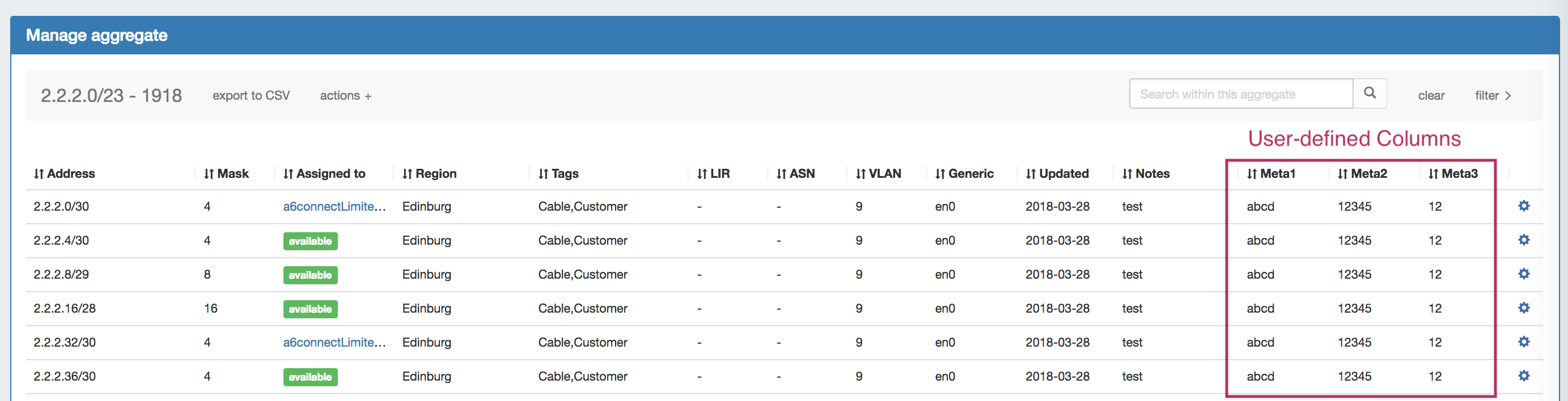Open gear options for block 2.2.2.32/30
The image size is (1568, 401).
tap(1523, 342)
